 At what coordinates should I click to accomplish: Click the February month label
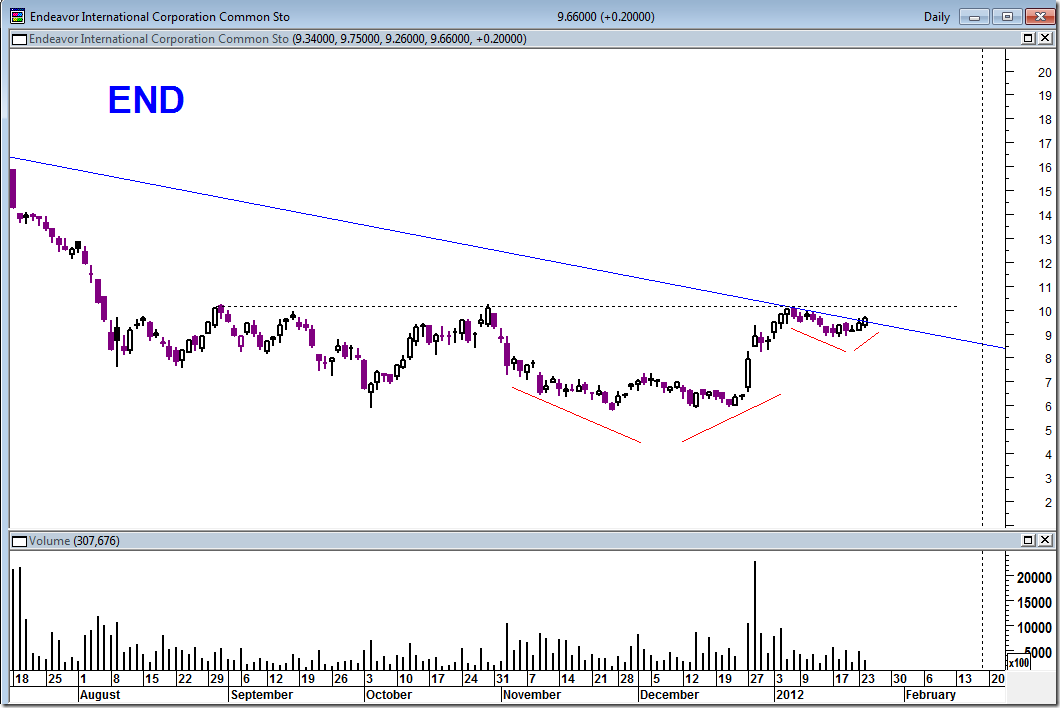click(931, 694)
